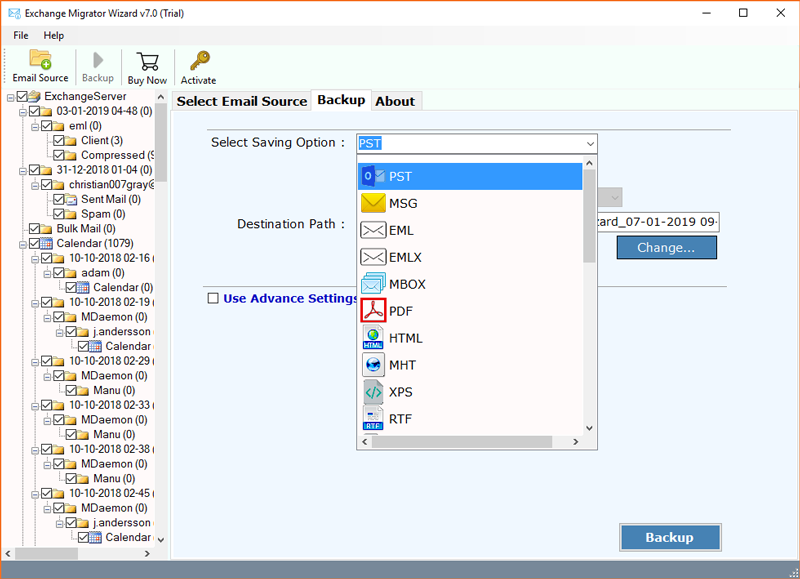The width and height of the screenshot is (800, 579).
Task: Collapse the adam (0) node
Action: (47, 273)
